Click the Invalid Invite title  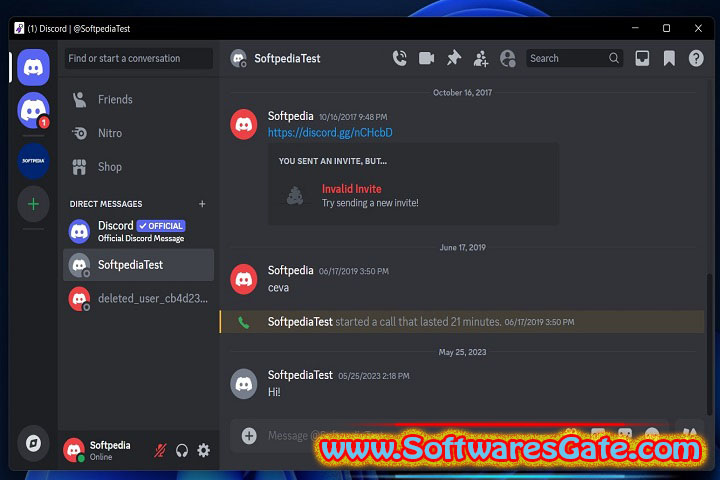(x=351, y=189)
